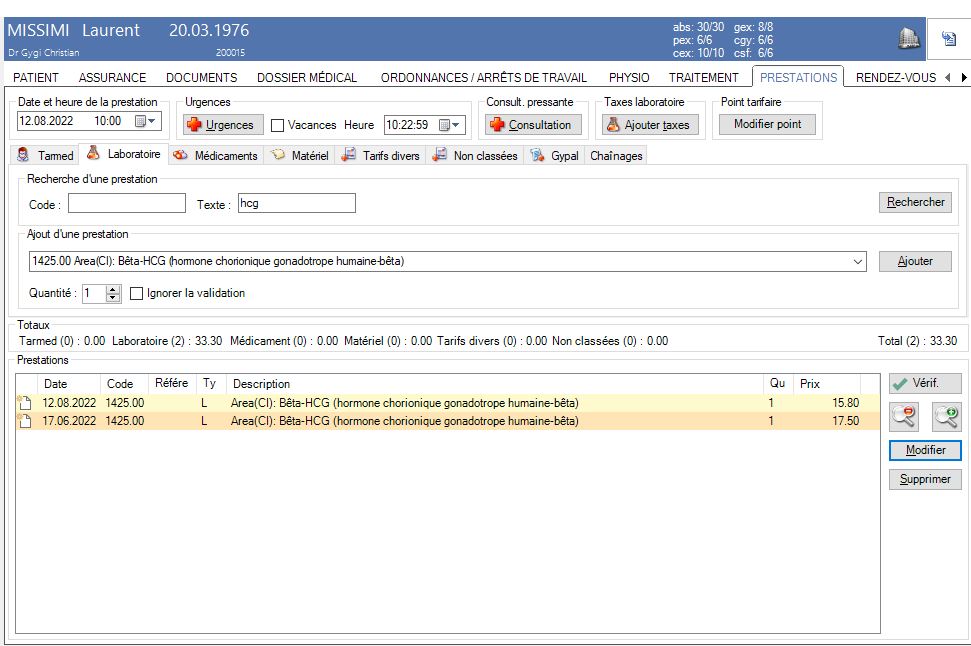This screenshot has width=971, height=646.
Task: Enable the Vacances checkbox
Action: 278,125
